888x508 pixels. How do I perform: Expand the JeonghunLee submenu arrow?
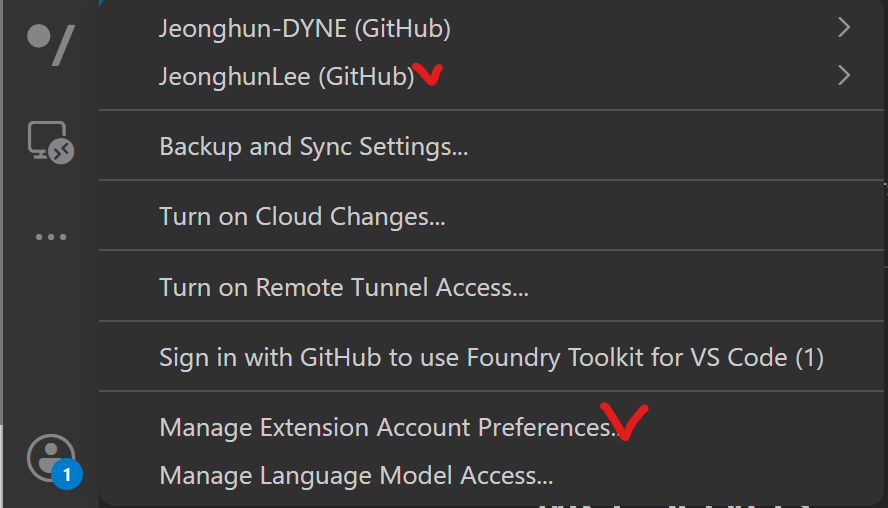coord(844,75)
